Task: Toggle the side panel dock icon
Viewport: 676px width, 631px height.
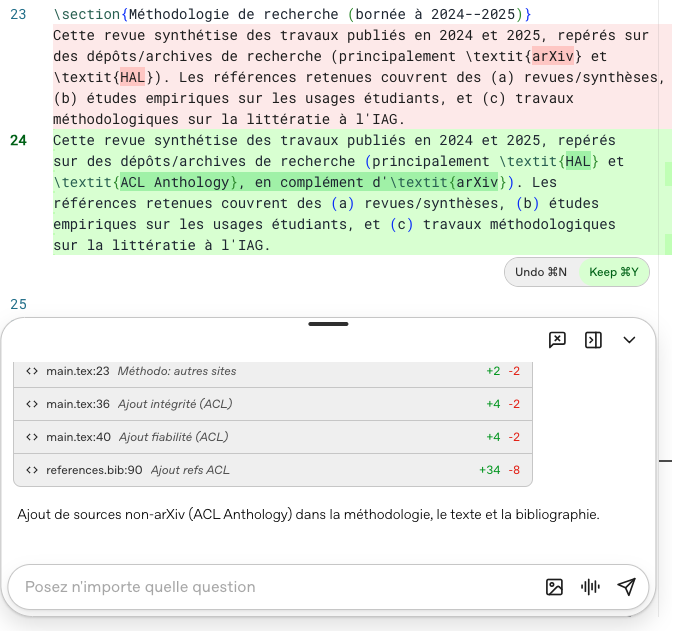Action: 593,340
